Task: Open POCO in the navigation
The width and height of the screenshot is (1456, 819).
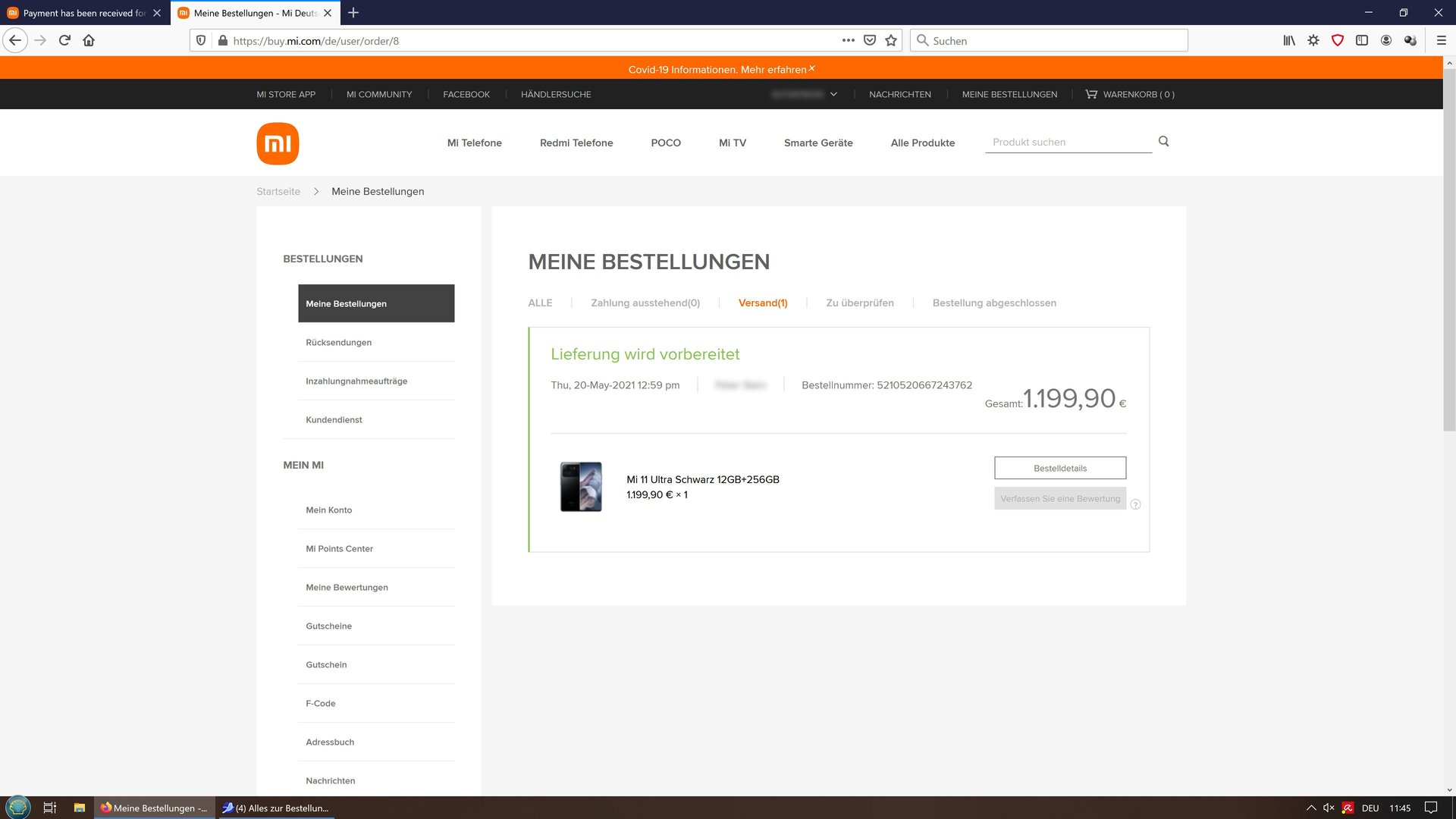Action: (x=666, y=143)
